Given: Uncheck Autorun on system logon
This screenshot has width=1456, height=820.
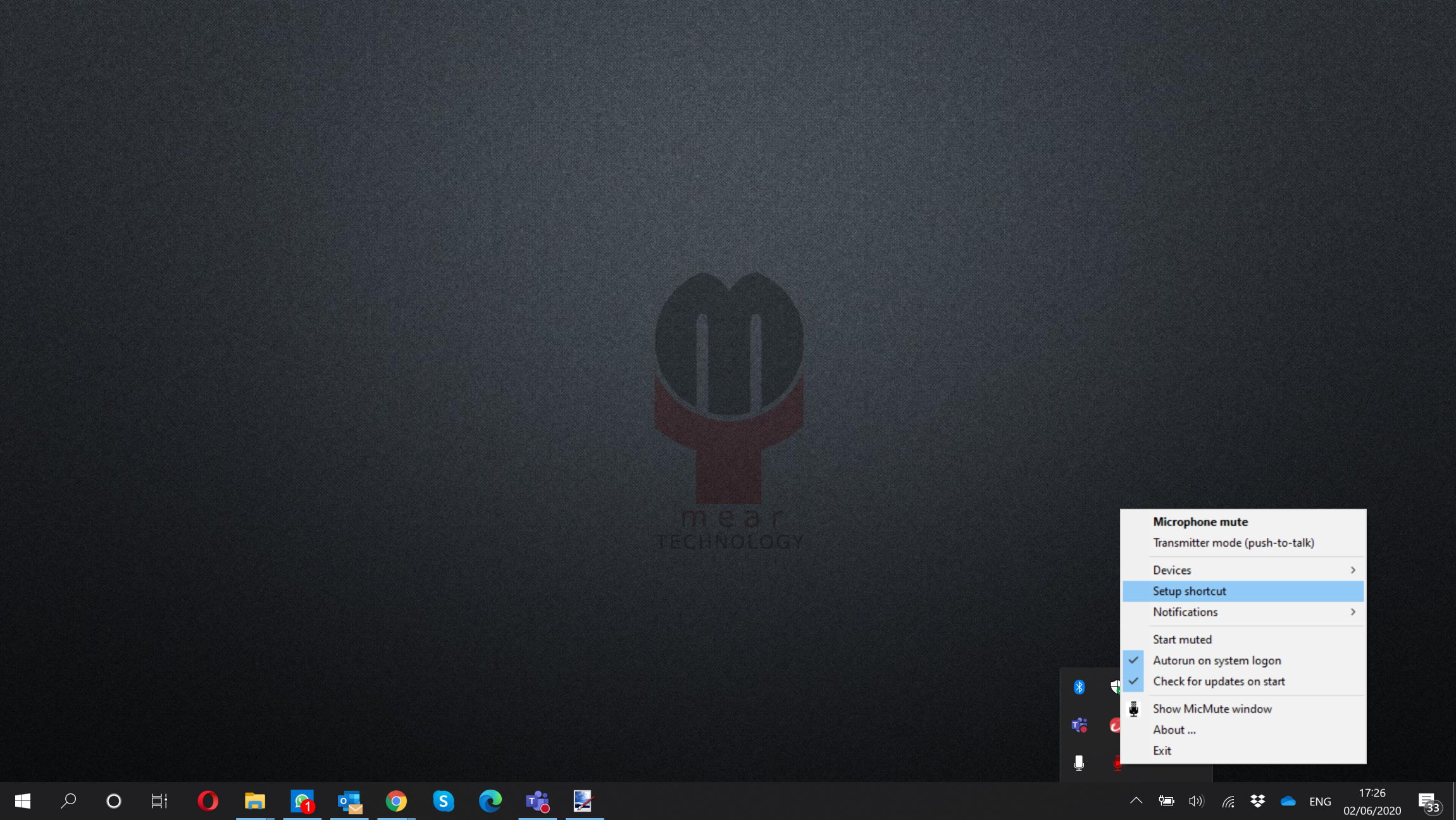Looking at the screenshot, I should 1243,660.
